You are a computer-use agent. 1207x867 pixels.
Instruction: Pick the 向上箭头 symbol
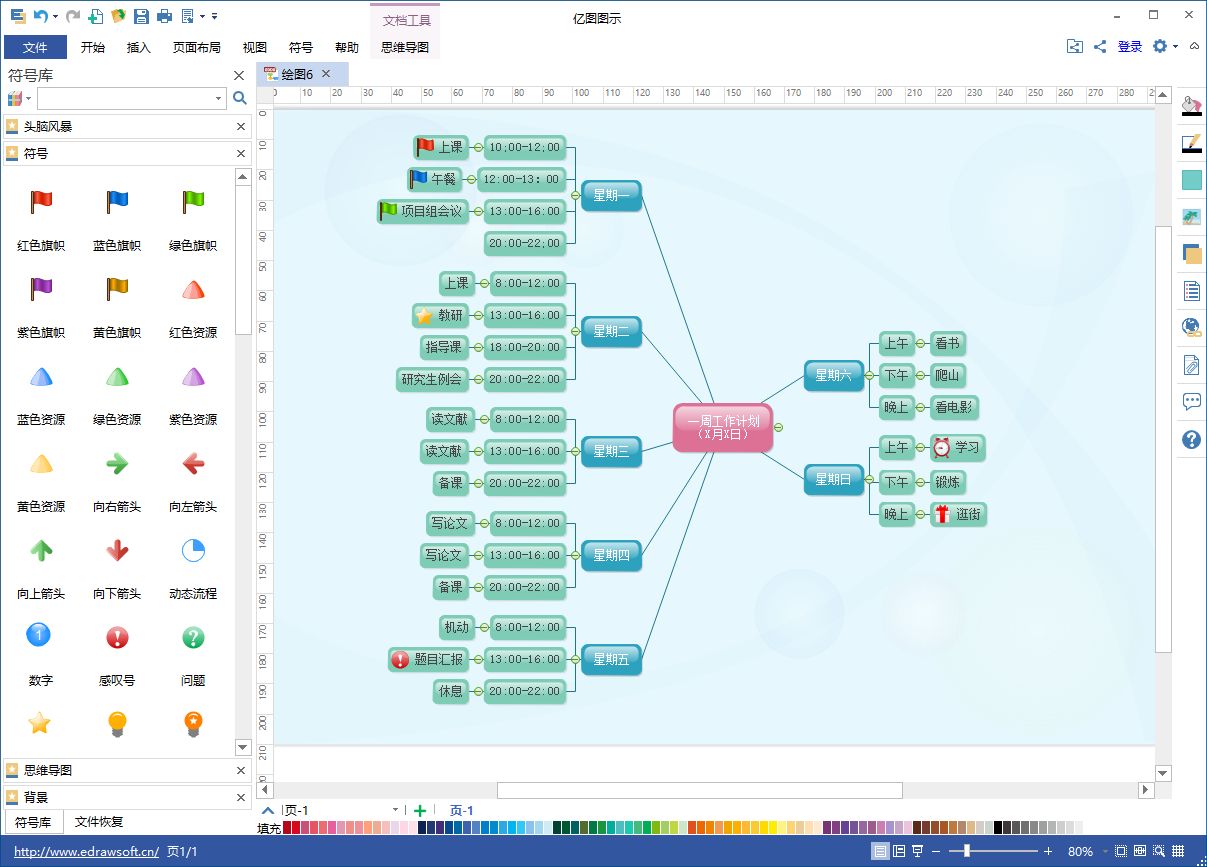click(x=41, y=551)
